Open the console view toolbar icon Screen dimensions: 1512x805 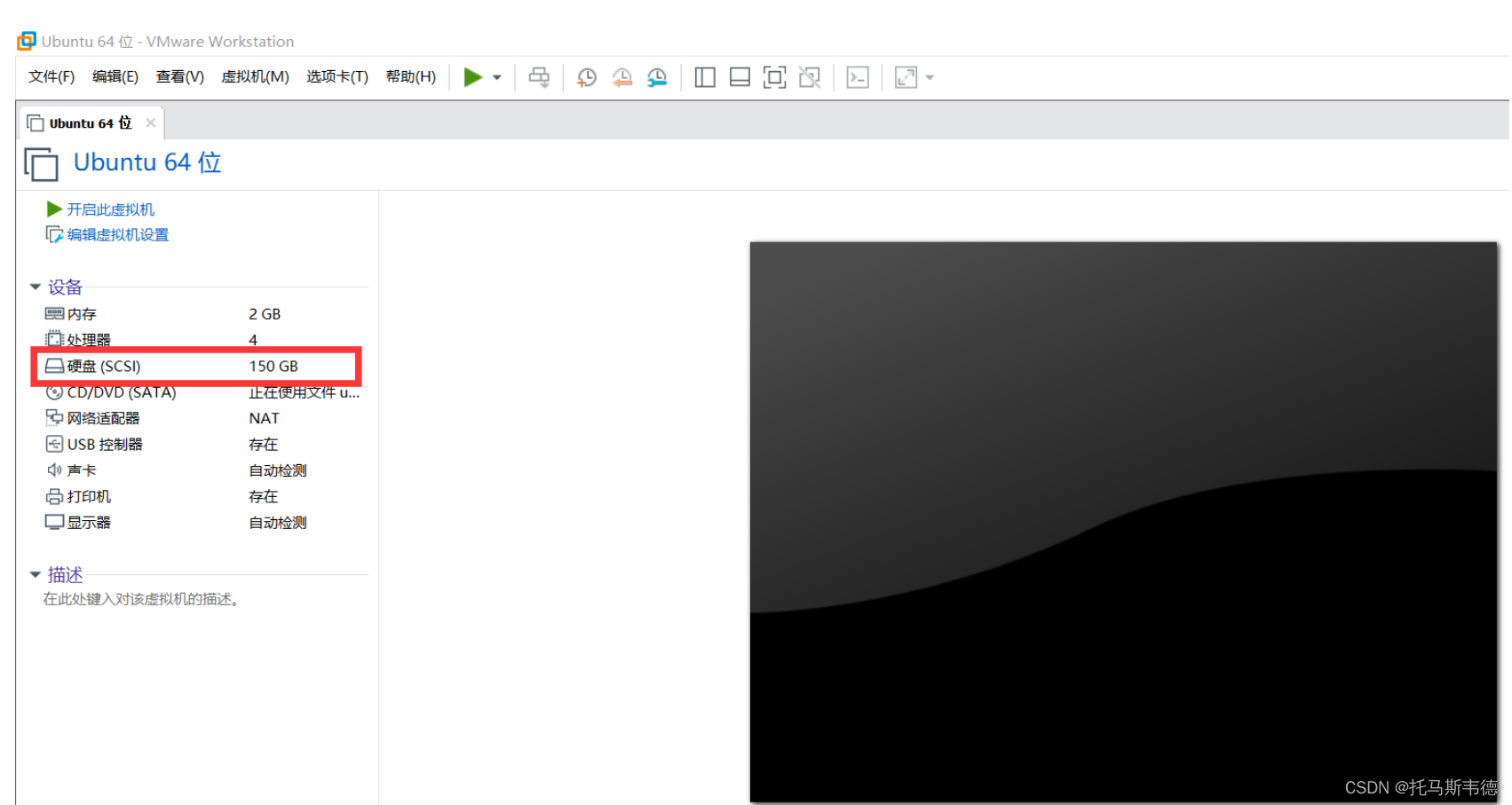(x=858, y=77)
